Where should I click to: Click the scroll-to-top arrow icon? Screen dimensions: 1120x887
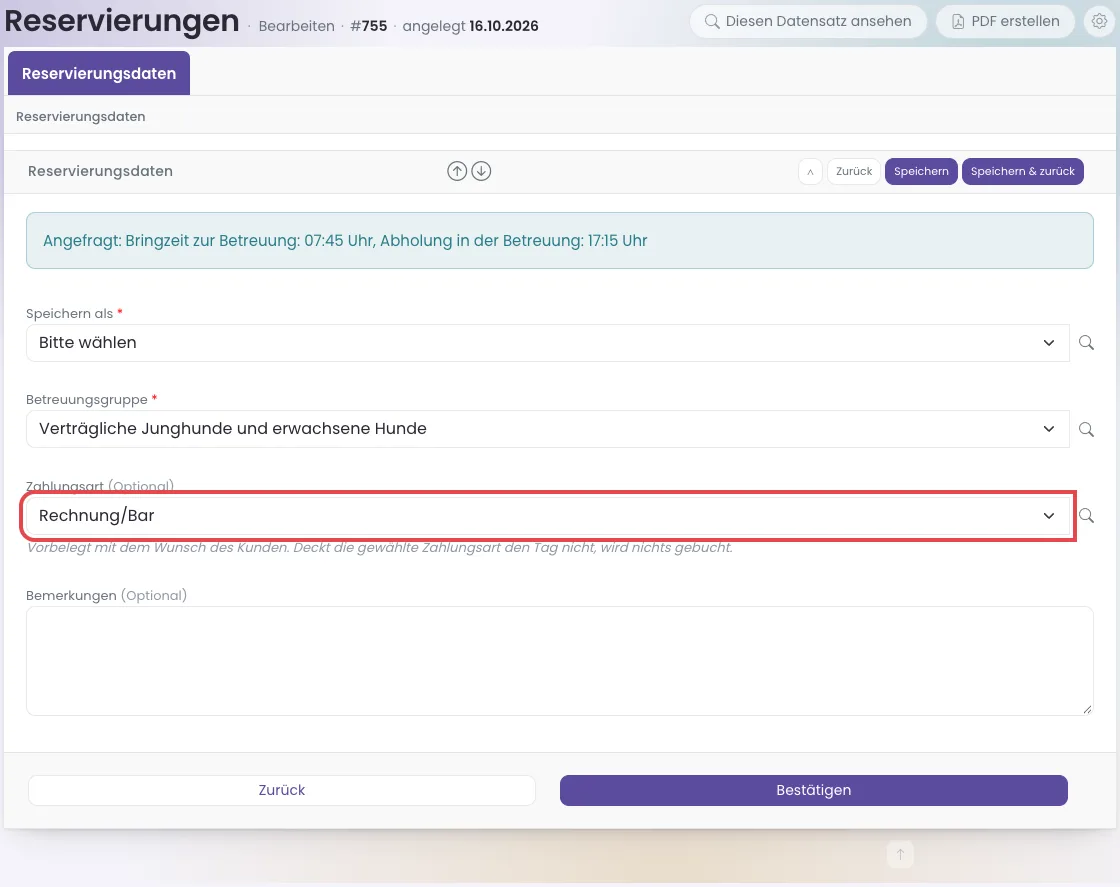point(900,854)
